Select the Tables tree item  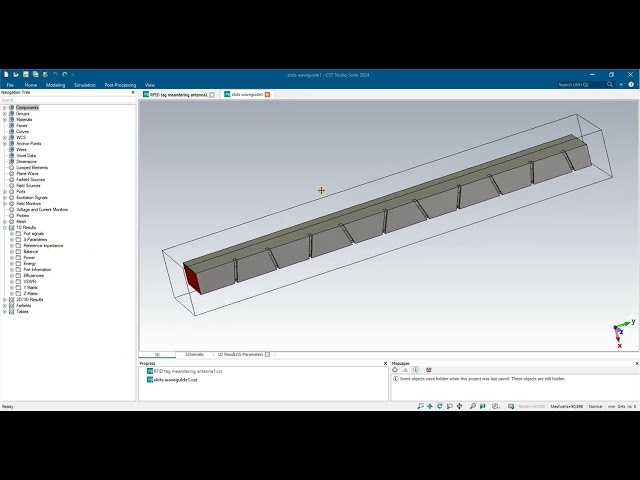pyautogui.click(x=22, y=311)
